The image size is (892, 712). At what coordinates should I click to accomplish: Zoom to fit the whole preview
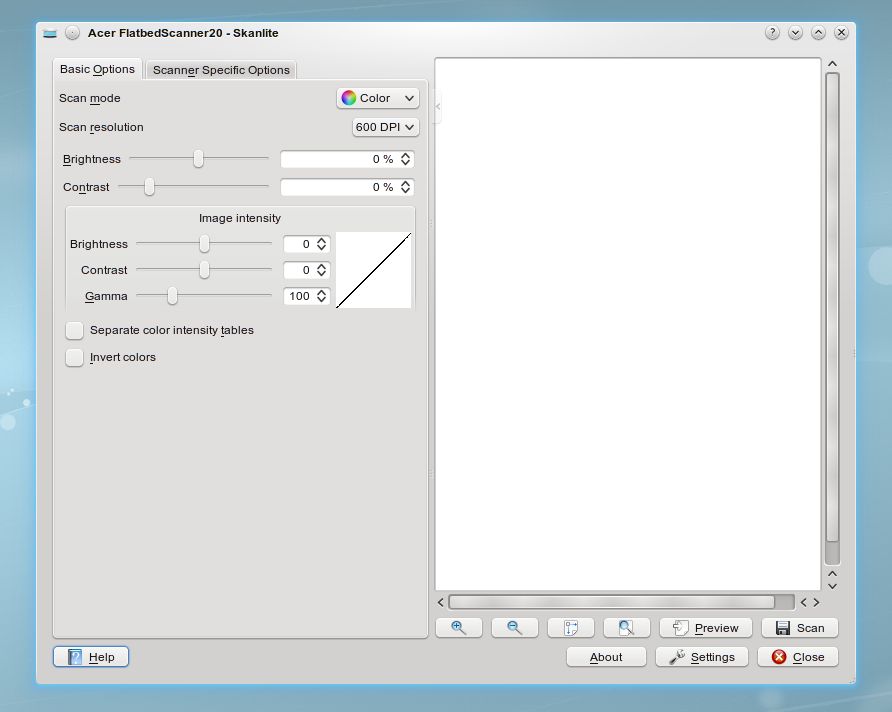(x=626, y=627)
